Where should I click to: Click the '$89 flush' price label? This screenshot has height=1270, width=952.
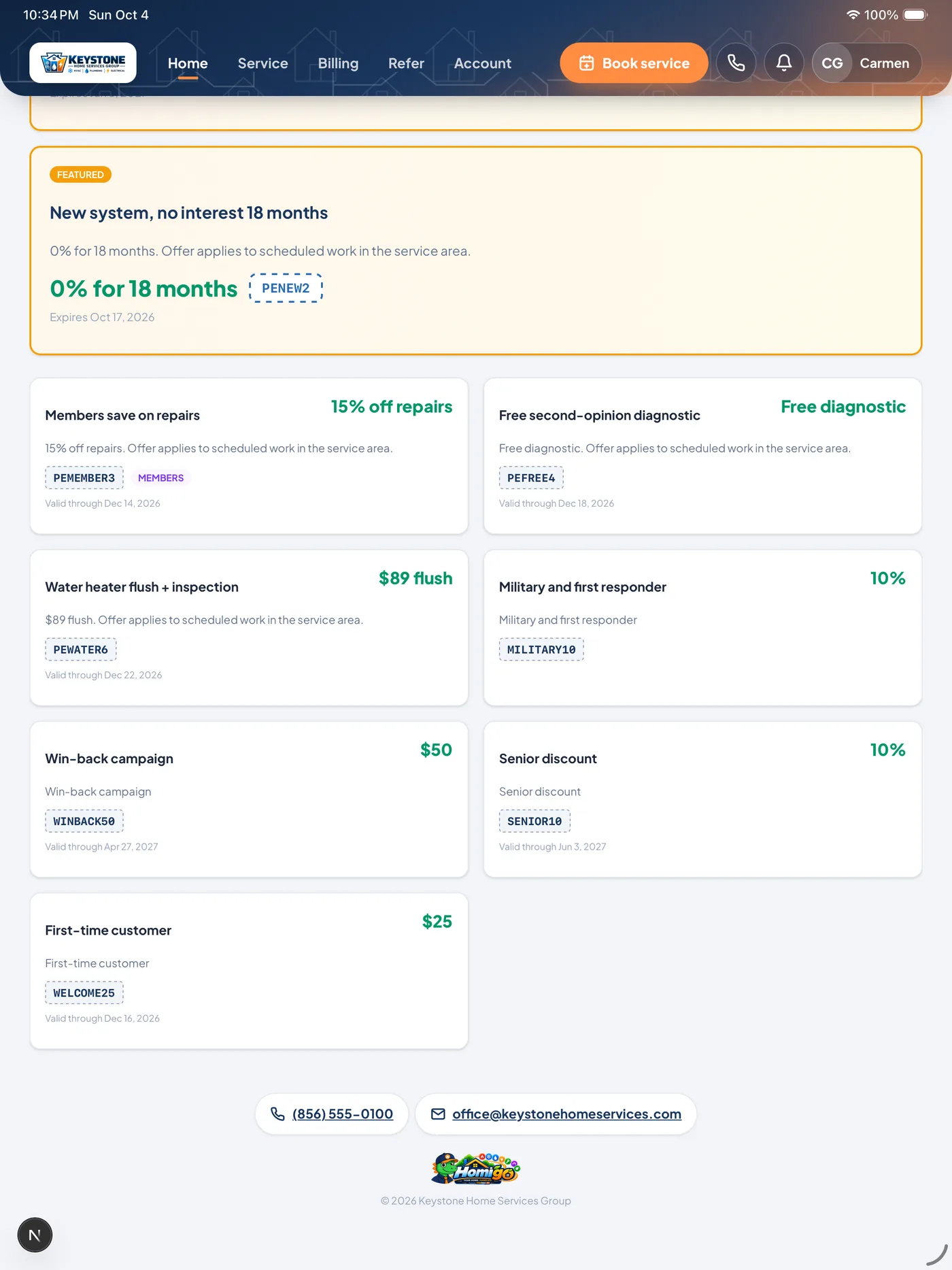pos(415,578)
